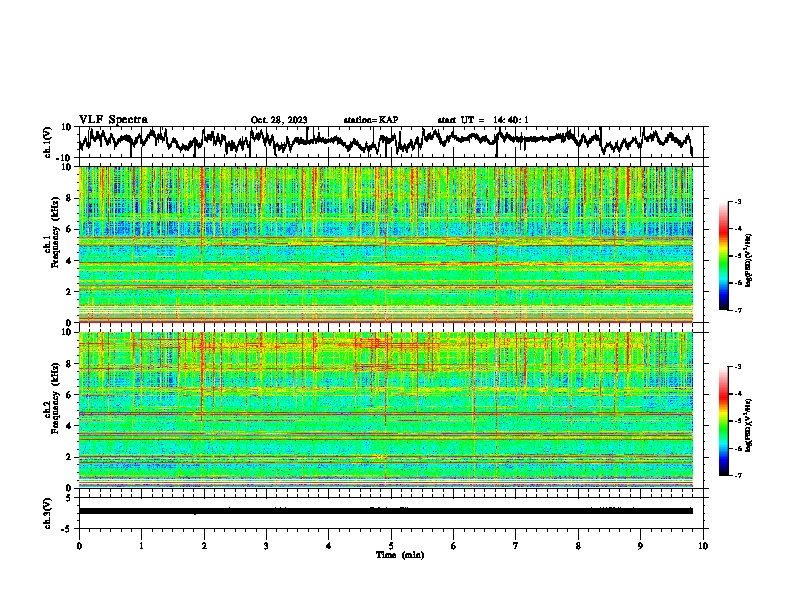Click the "station=KAP" header label
Viewport: 792px width, 612px height.
click(371, 120)
